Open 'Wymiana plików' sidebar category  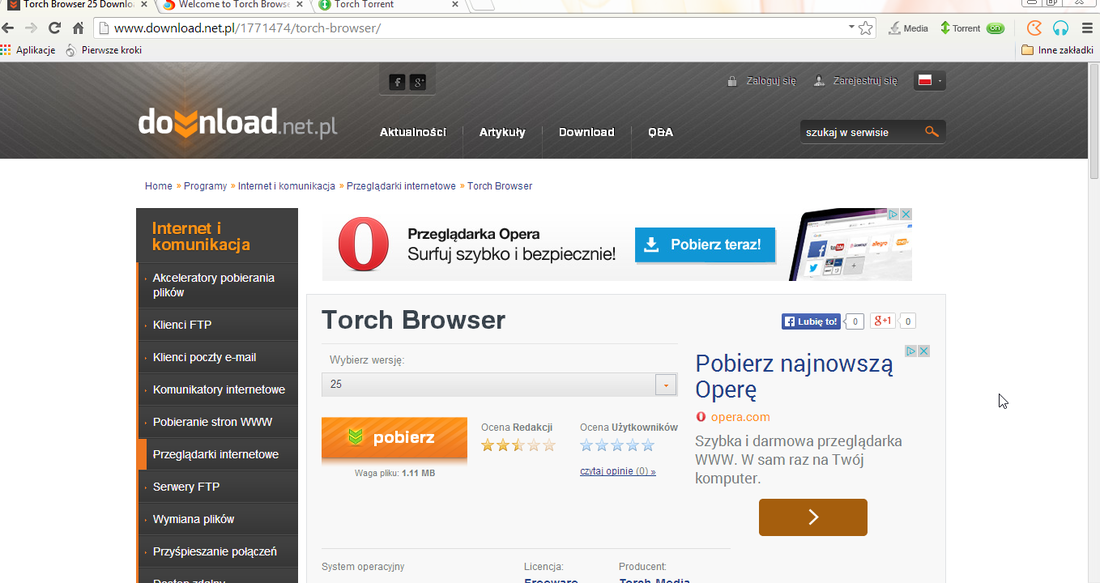pyautogui.click(x=218, y=519)
